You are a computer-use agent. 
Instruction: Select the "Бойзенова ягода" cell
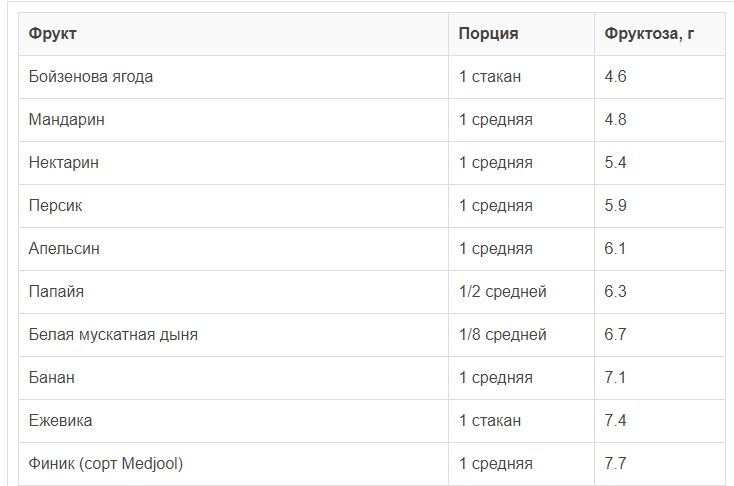[x=91, y=77]
